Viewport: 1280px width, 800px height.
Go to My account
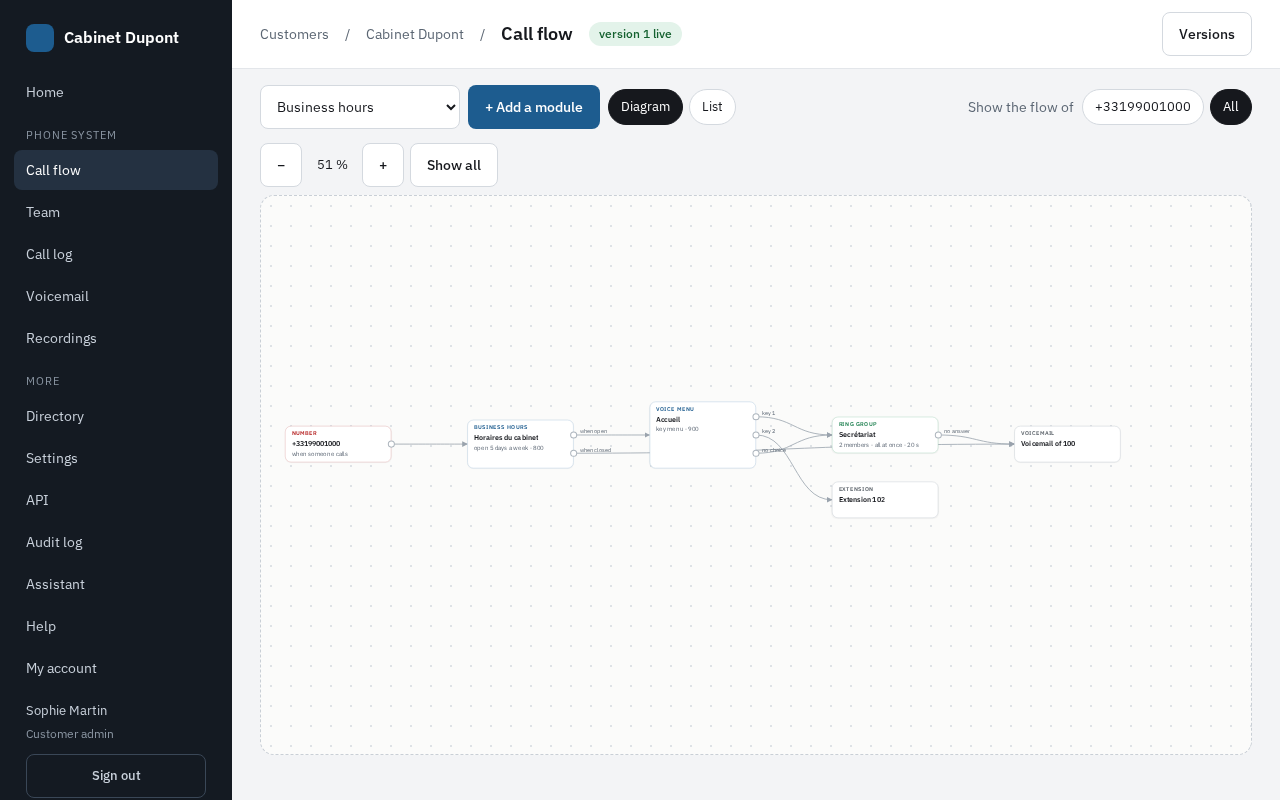click(116, 668)
